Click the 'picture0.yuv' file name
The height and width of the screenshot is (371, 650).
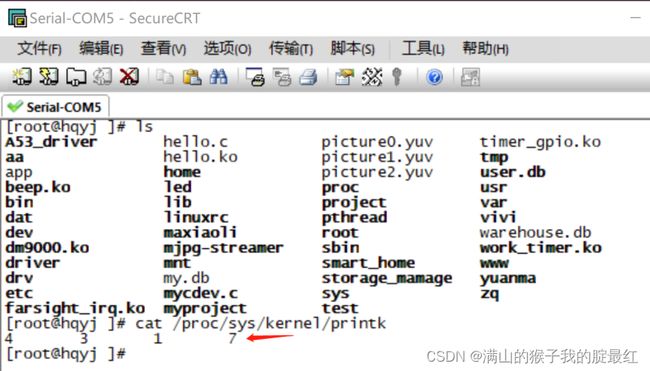(377, 142)
